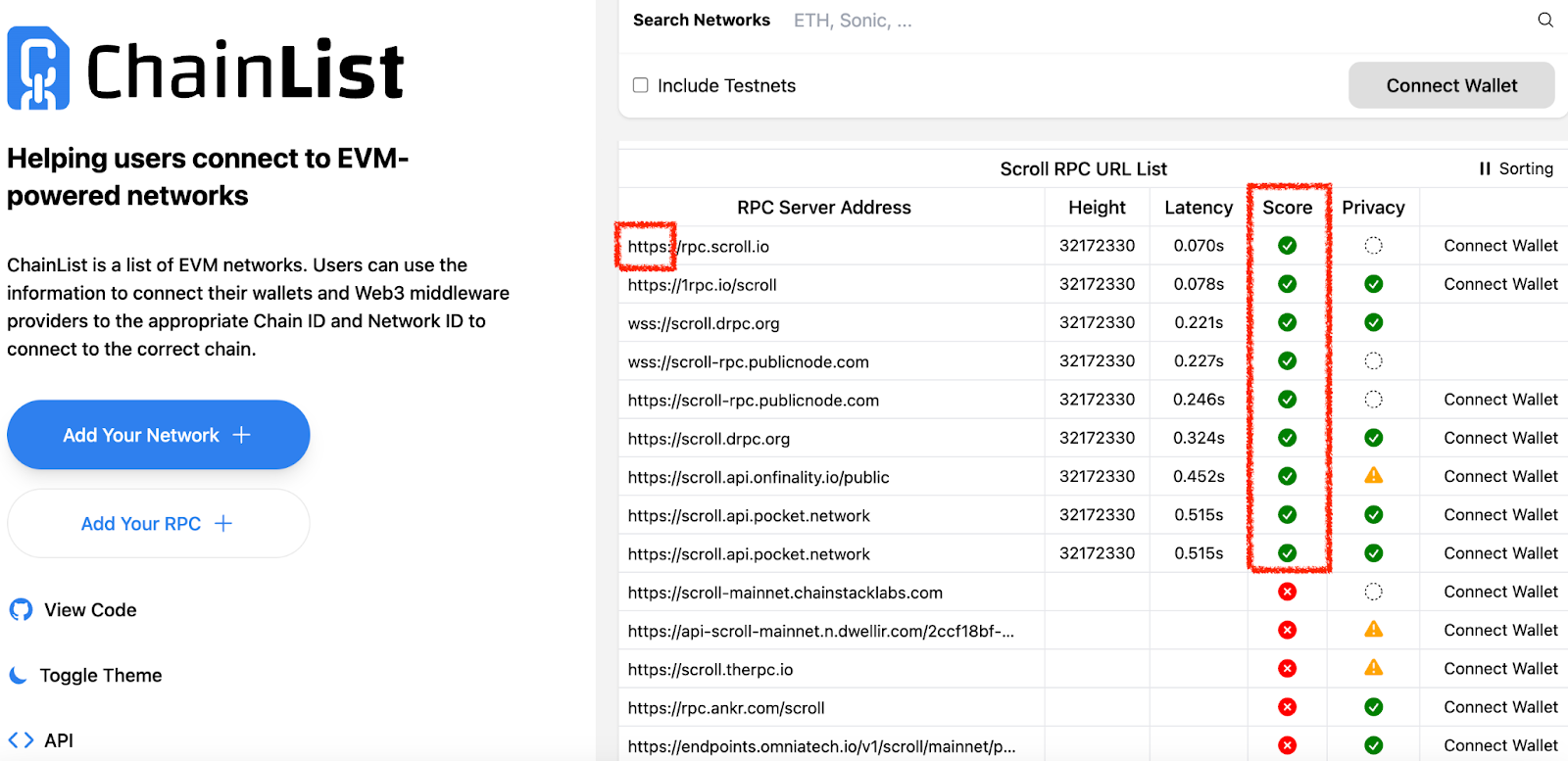Image resolution: width=1568 pixels, height=761 pixels.
Task: Click orange warning icon for scroll.api.onfinality.io
Action: tap(1374, 476)
